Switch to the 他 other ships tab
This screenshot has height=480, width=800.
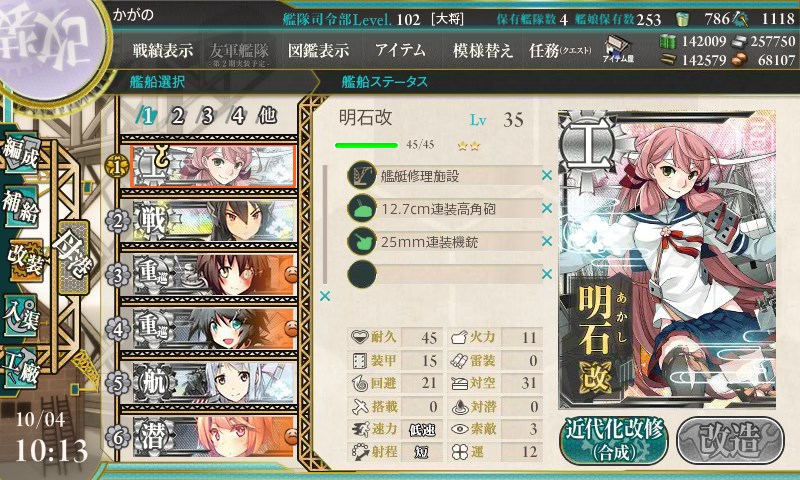pyautogui.click(x=268, y=115)
